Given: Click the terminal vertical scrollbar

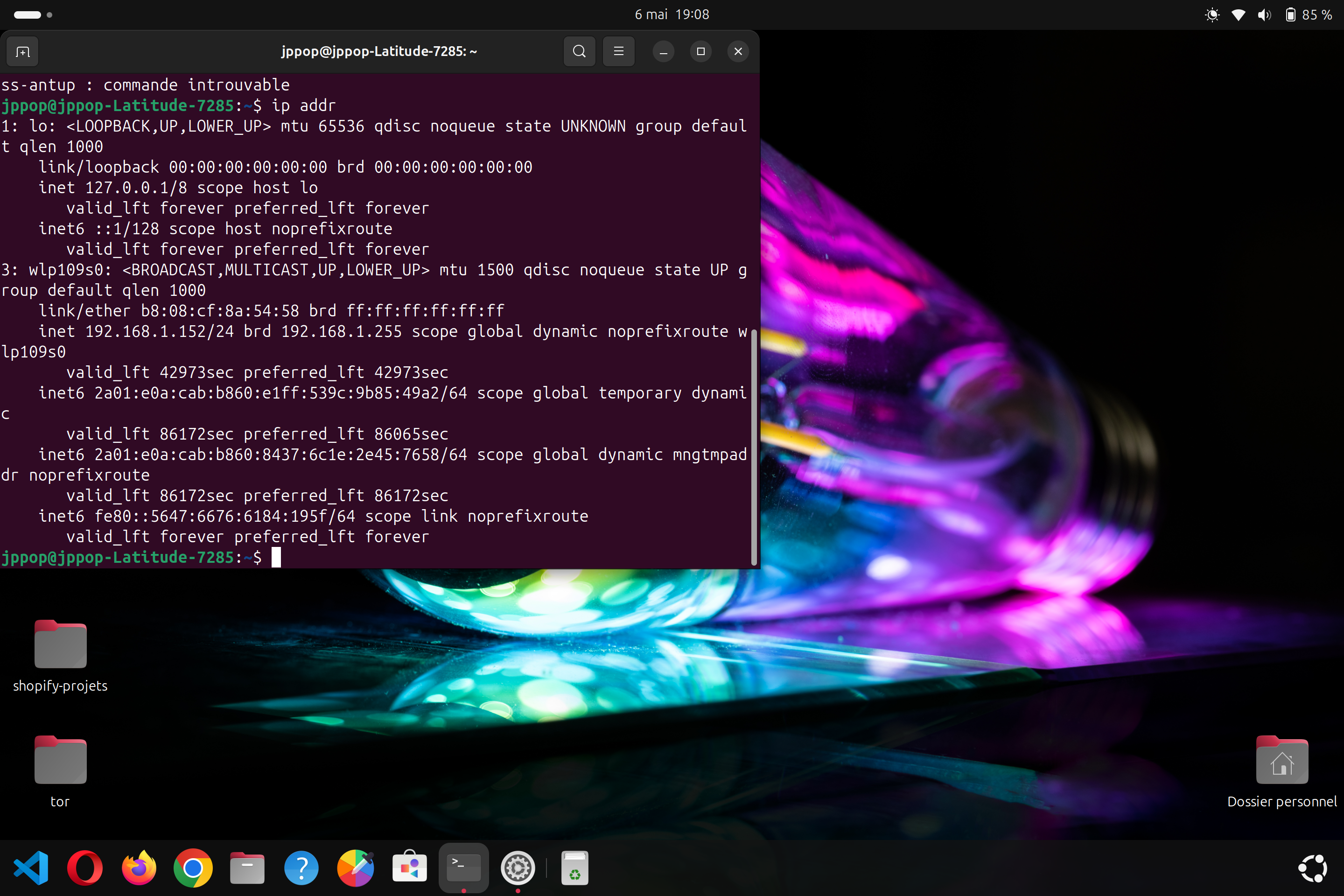Looking at the screenshot, I should (x=754, y=448).
